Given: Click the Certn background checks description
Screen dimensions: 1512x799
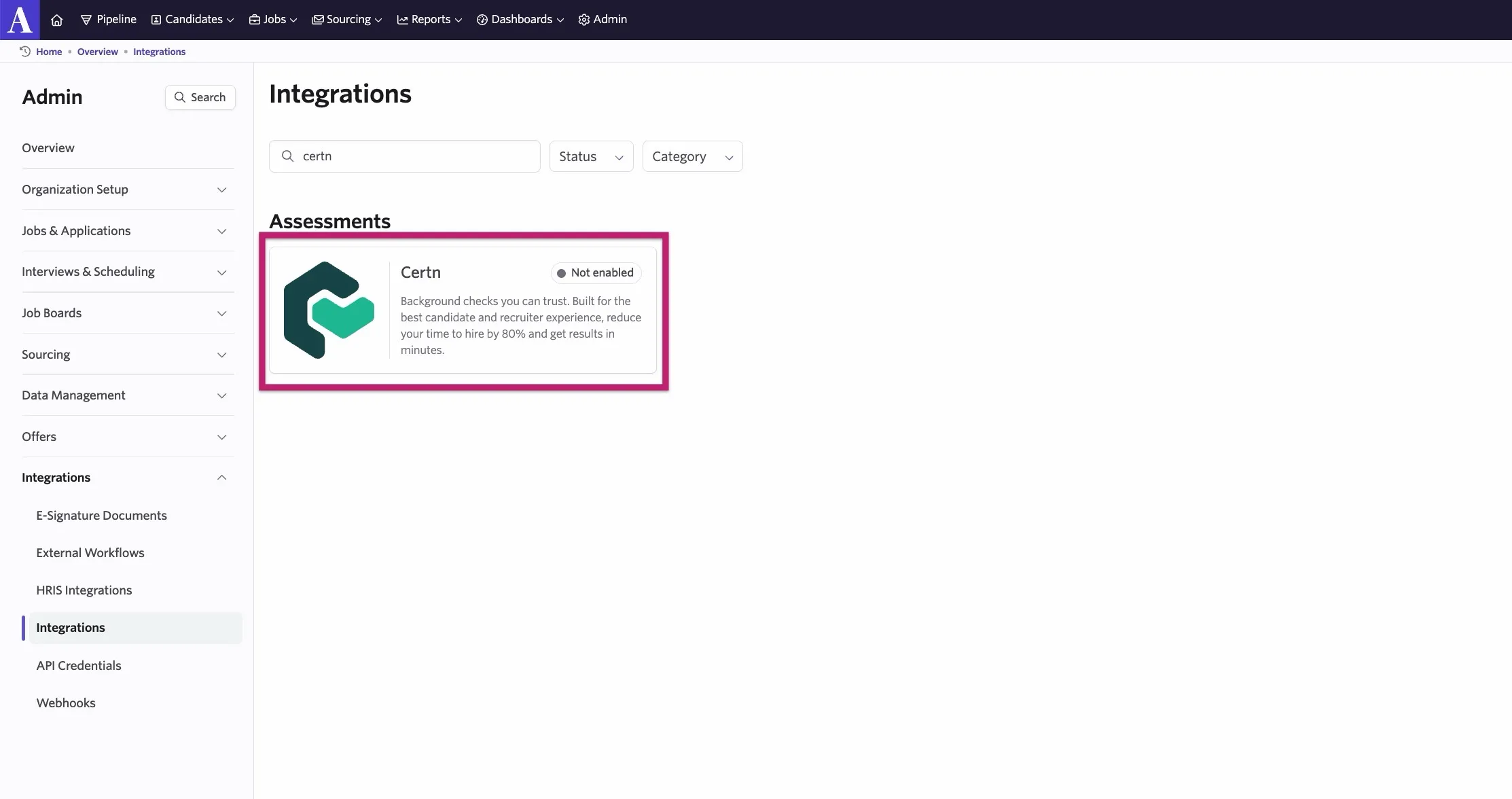Looking at the screenshot, I should pyautogui.click(x=521, y=325).
